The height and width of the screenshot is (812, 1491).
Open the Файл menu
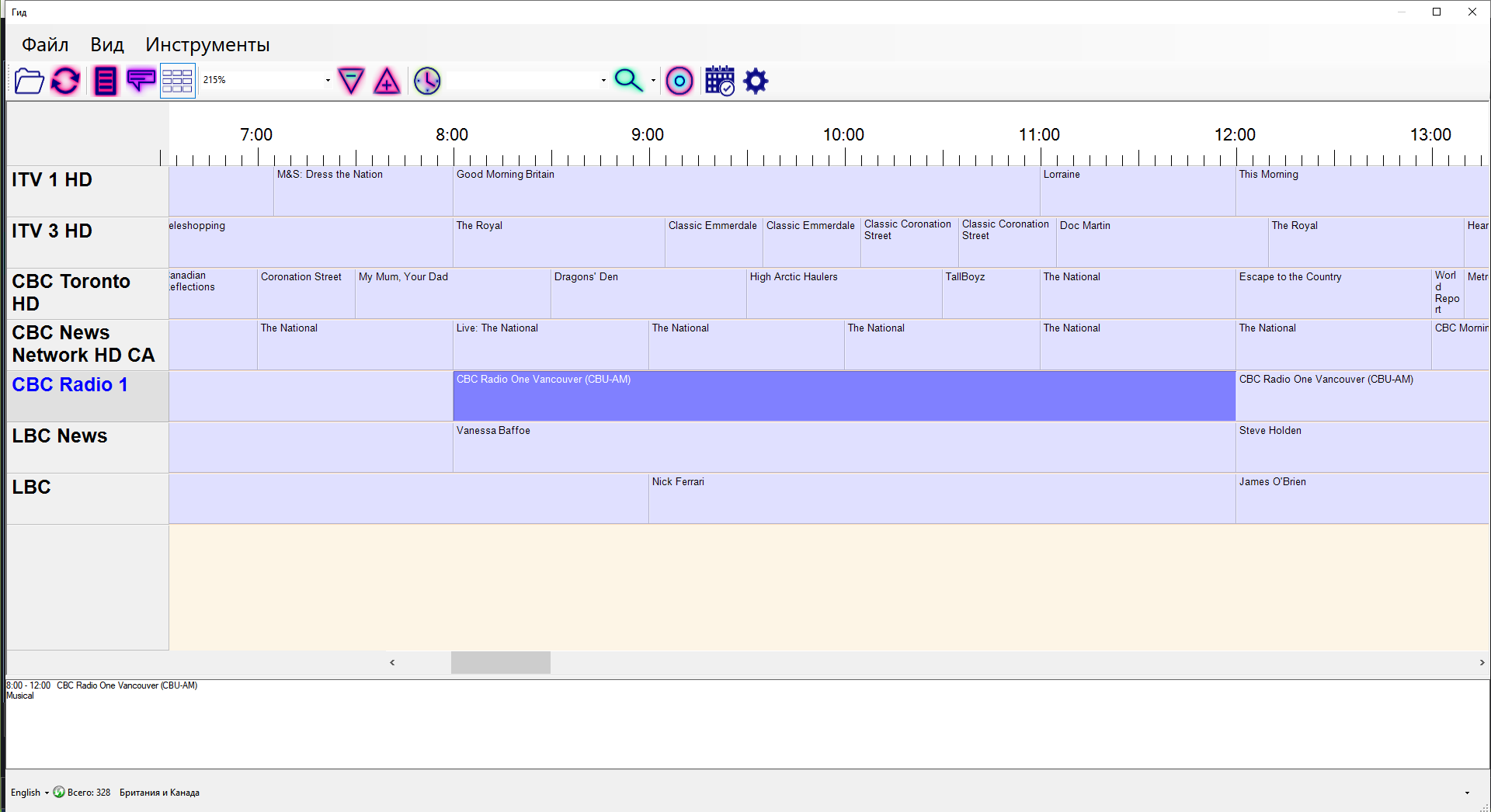point(45,45)
